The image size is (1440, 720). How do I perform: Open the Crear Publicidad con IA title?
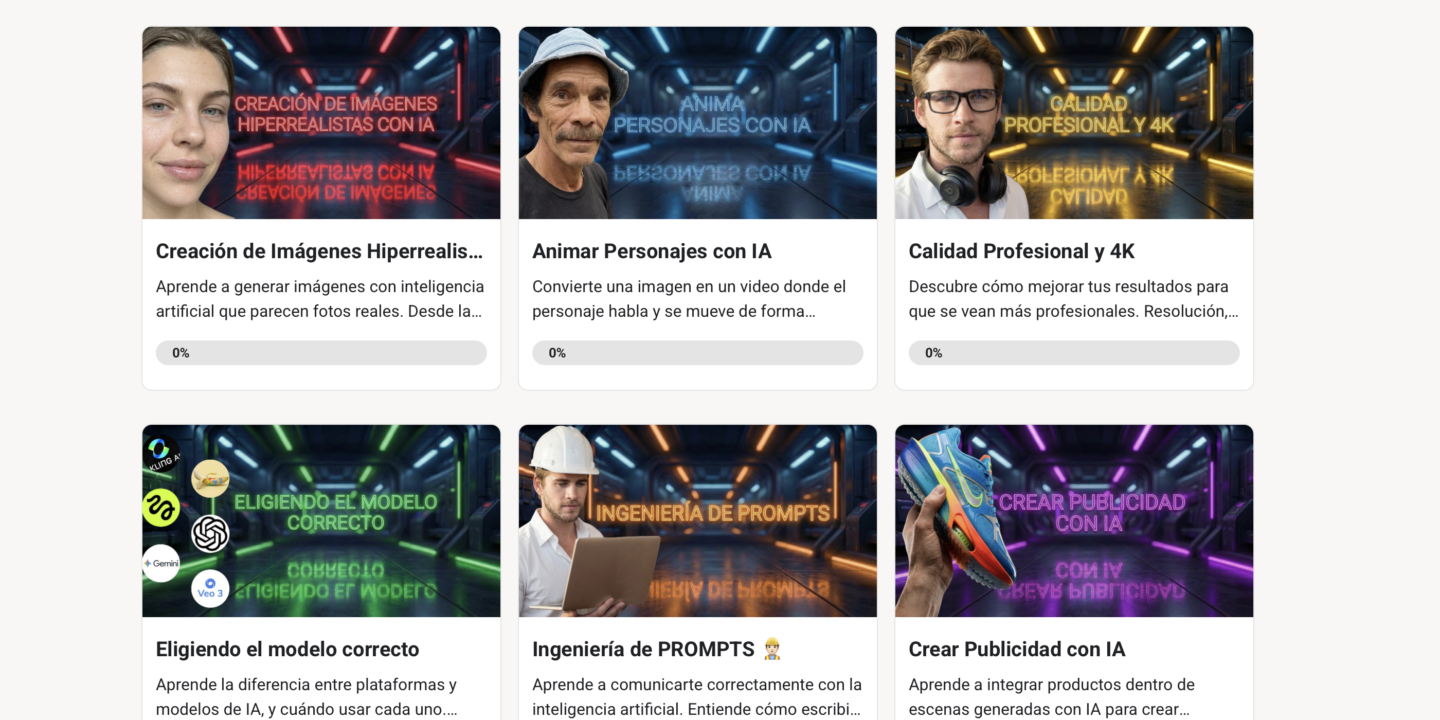pos(1017,650)
